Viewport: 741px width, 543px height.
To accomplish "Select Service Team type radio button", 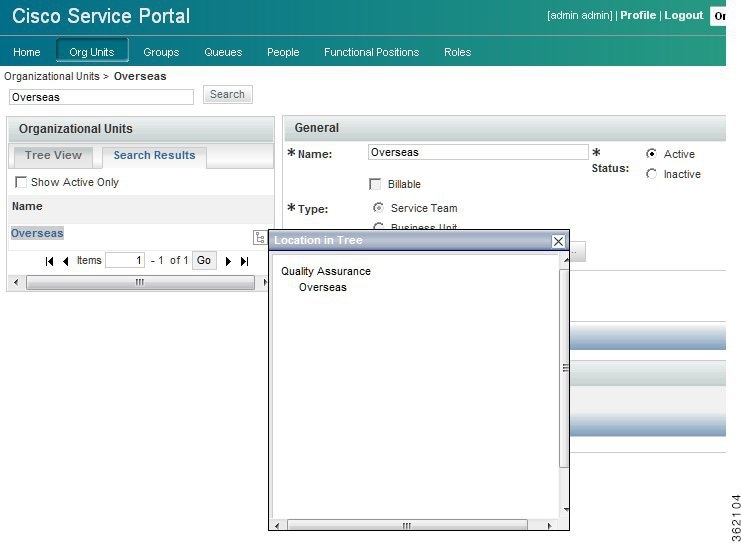I will (x=378, y=207).
